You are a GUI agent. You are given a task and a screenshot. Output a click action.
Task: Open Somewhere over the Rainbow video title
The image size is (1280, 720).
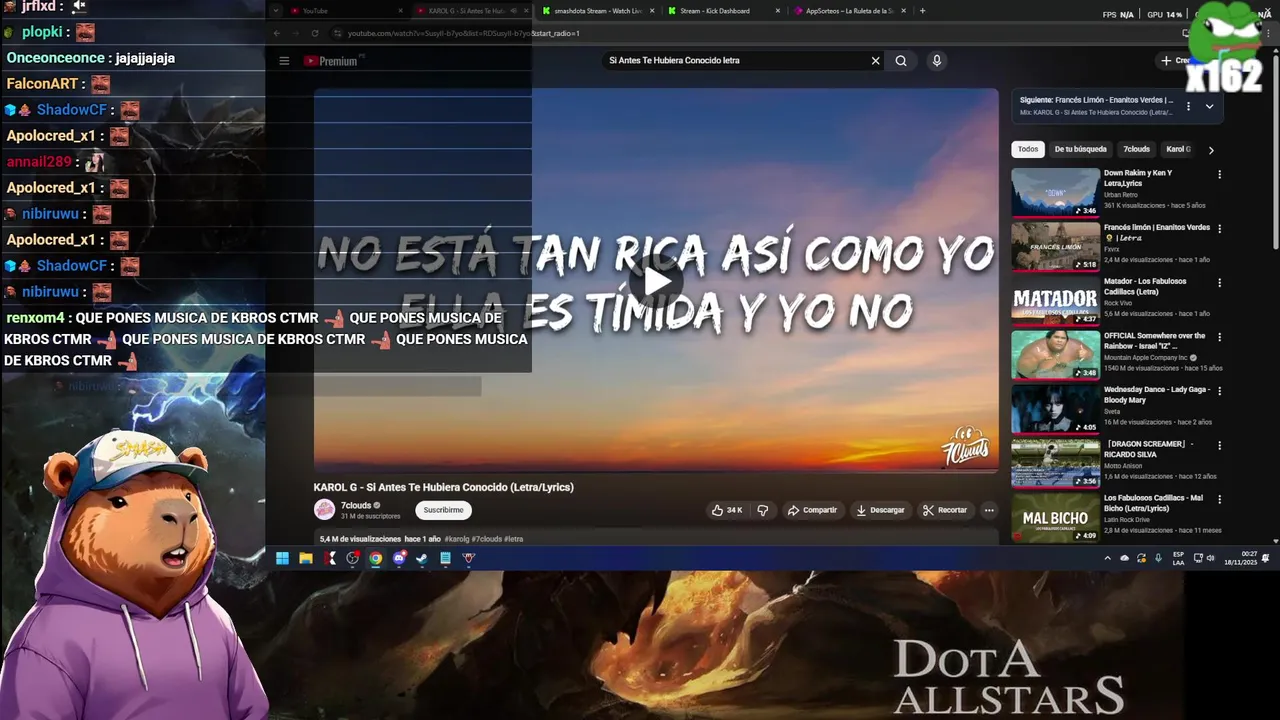point(1154,341)
